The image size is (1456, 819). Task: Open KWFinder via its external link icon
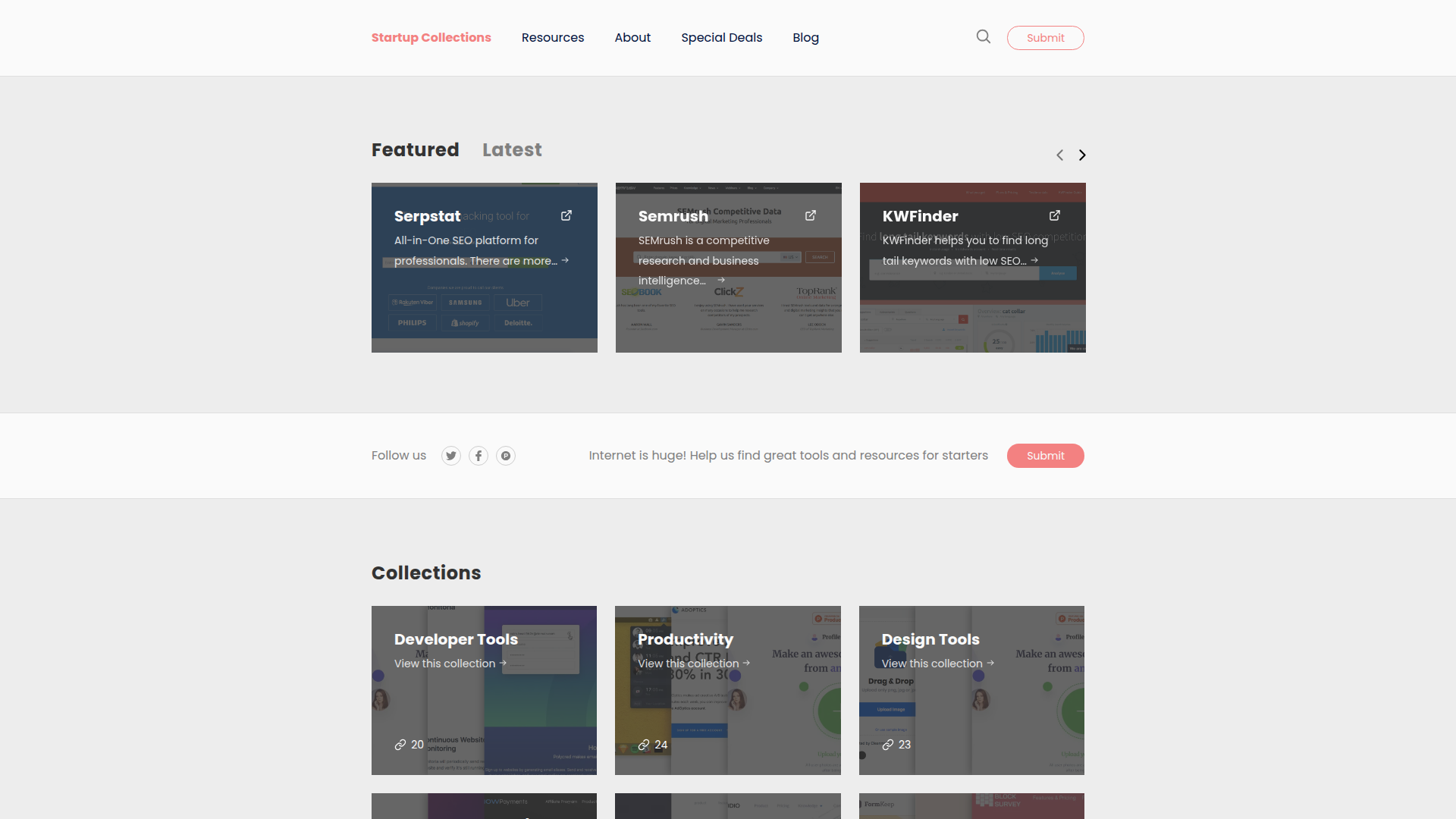click(x=1054, y=215)
